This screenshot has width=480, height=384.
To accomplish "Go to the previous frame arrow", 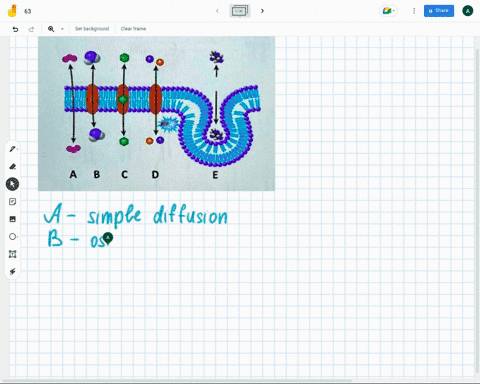I will pyautogui.click(x=217, y=11).
